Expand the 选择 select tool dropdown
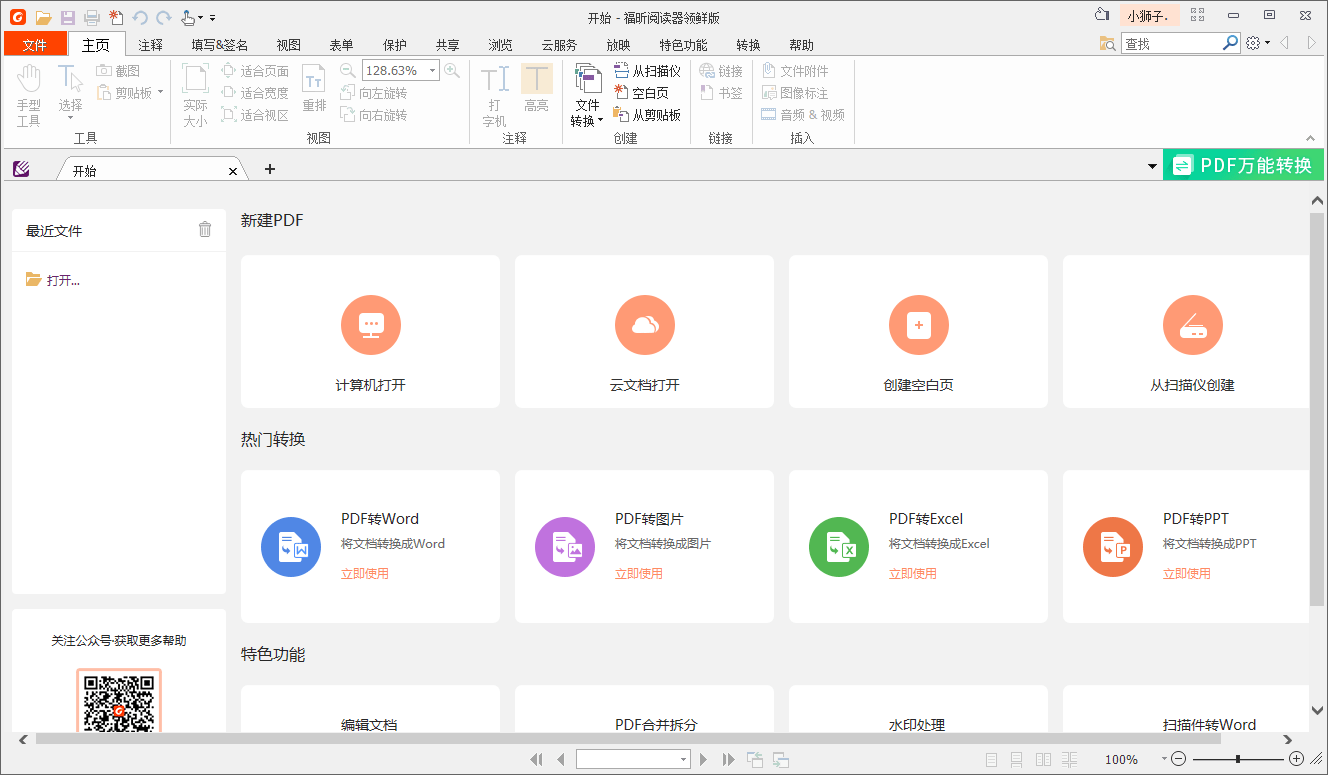The image size is (1328, 775). pos(70,120)
